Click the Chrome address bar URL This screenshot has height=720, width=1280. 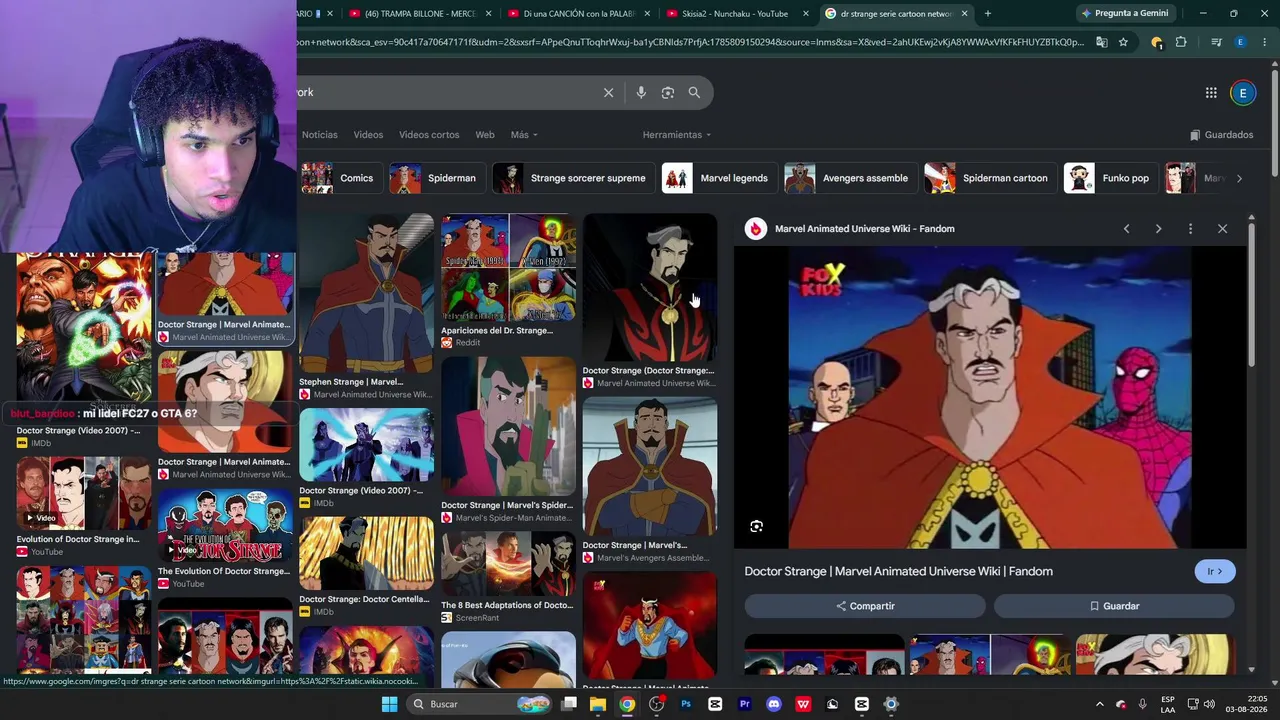[x=690, y=42]
